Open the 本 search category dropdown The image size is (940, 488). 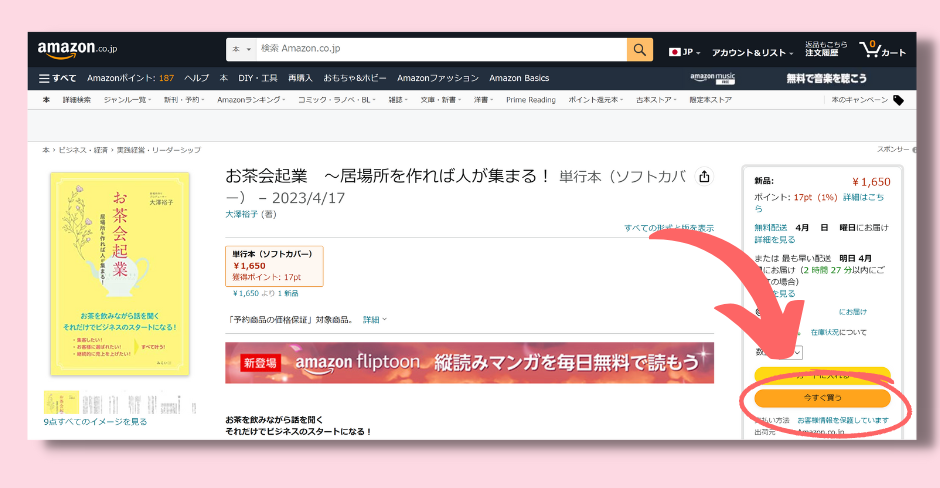pos(241,50)
